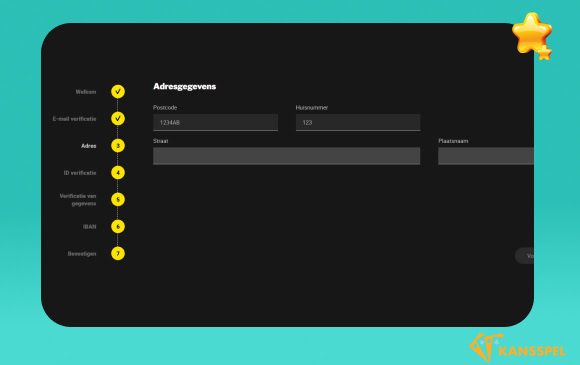
Task: Click the Welkom step checkmark circle
Action: pos(118,92)
